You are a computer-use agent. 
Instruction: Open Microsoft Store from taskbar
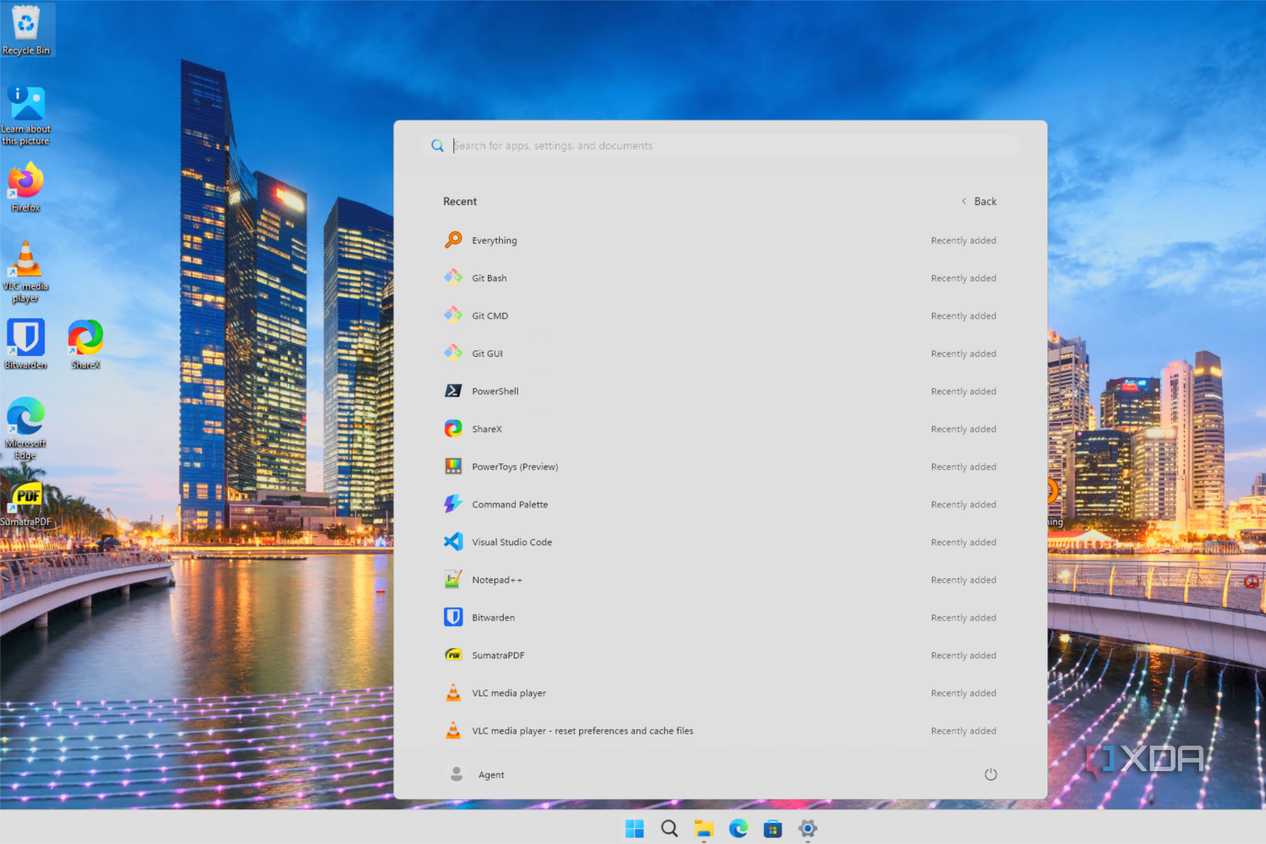[773, 828]
